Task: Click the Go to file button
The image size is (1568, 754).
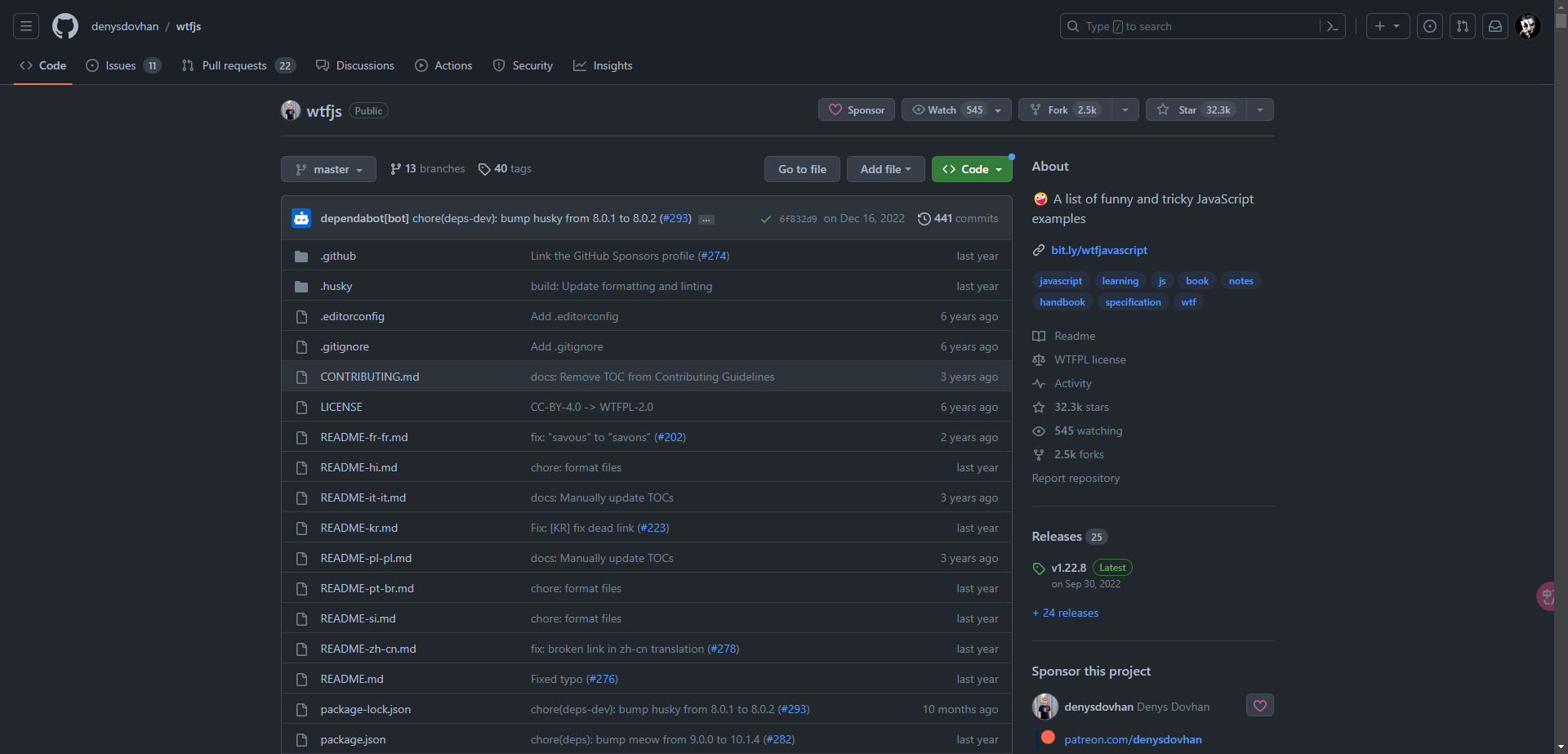Action: click(x=802, y=169)
